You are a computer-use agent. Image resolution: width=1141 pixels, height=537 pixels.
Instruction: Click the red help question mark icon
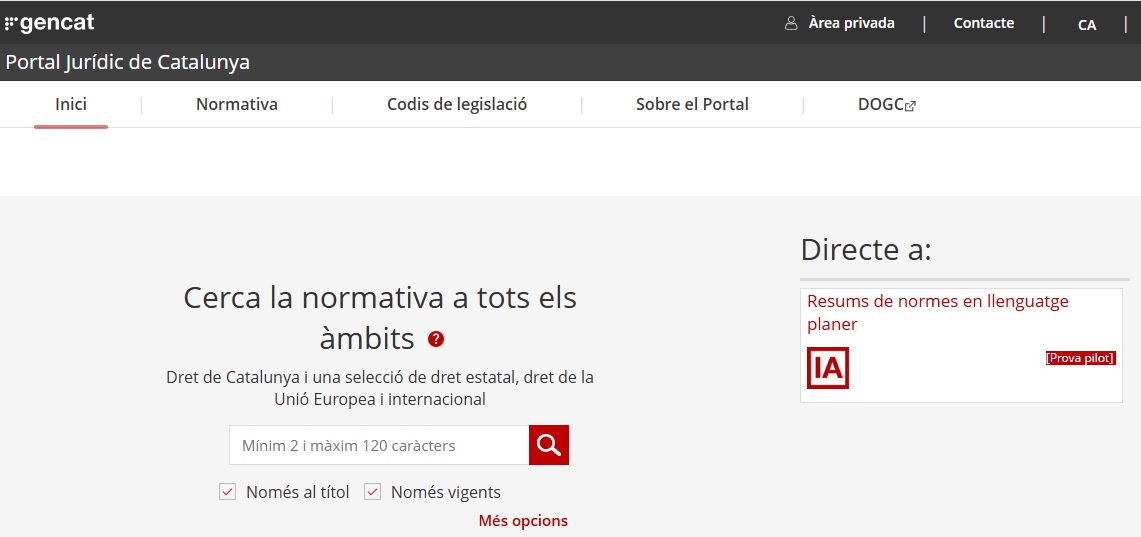pos(436,339)
